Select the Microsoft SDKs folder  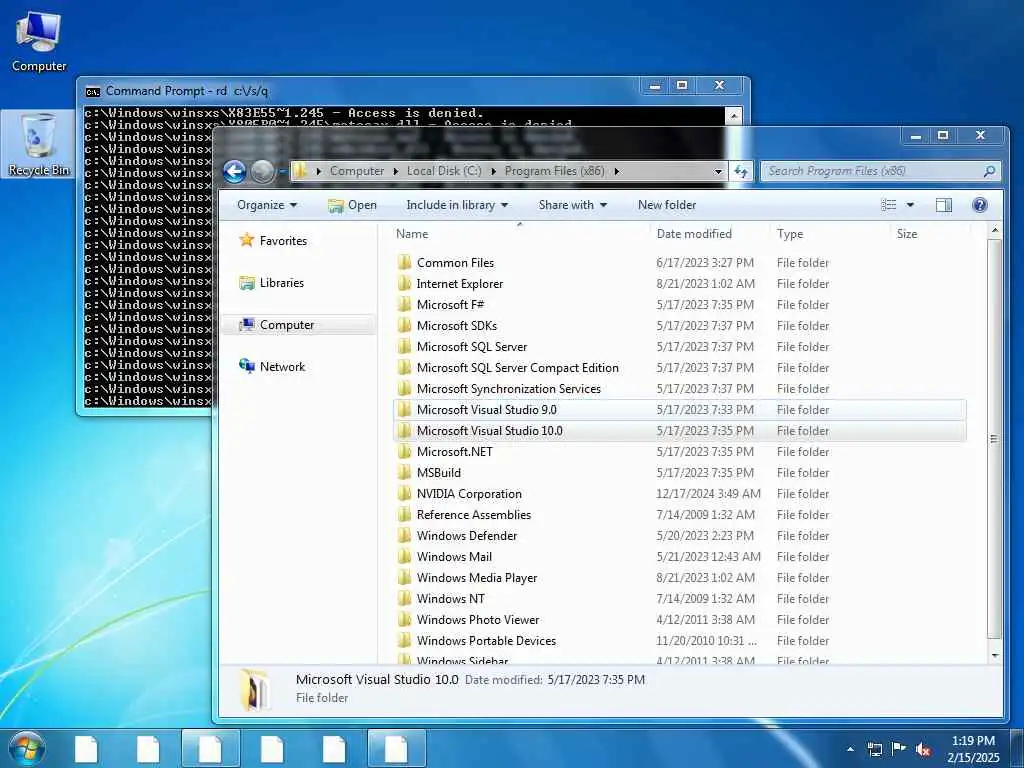[x=680, y=325]
